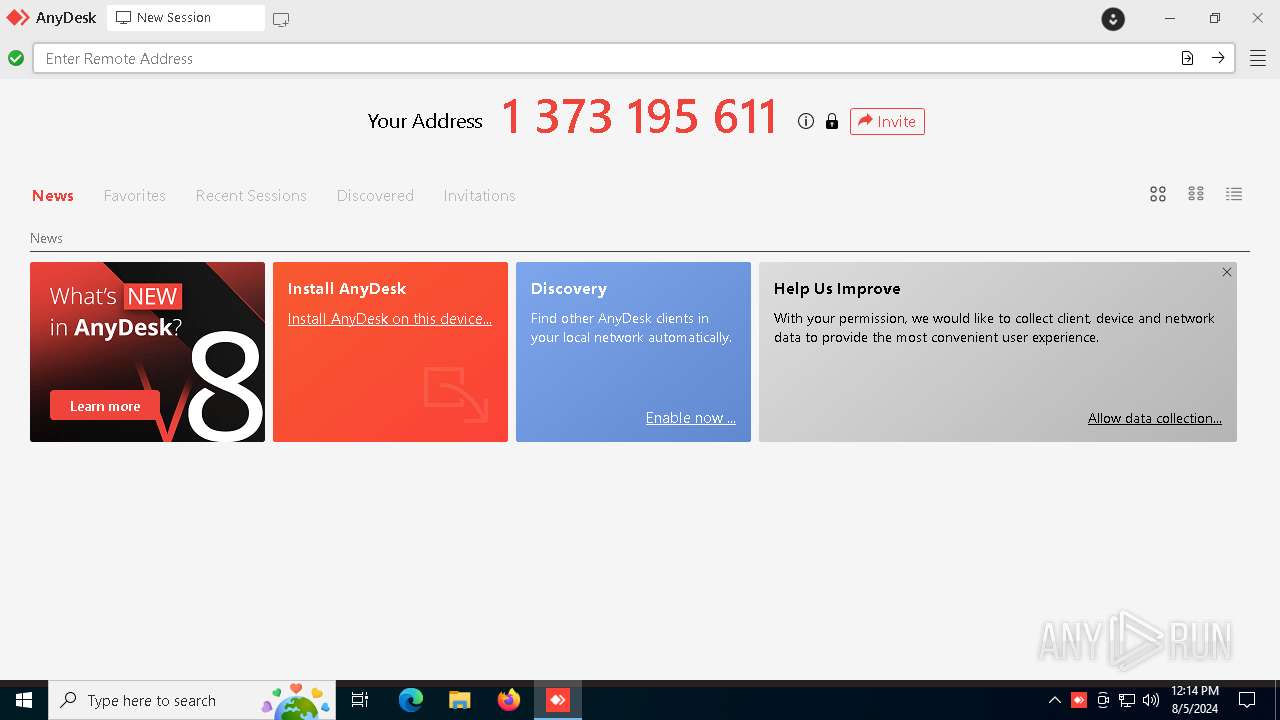This screenshot has height=720, width=1280.
Task: Click the AnyDesk logo in title bar
Action: [x=18, y=18]
